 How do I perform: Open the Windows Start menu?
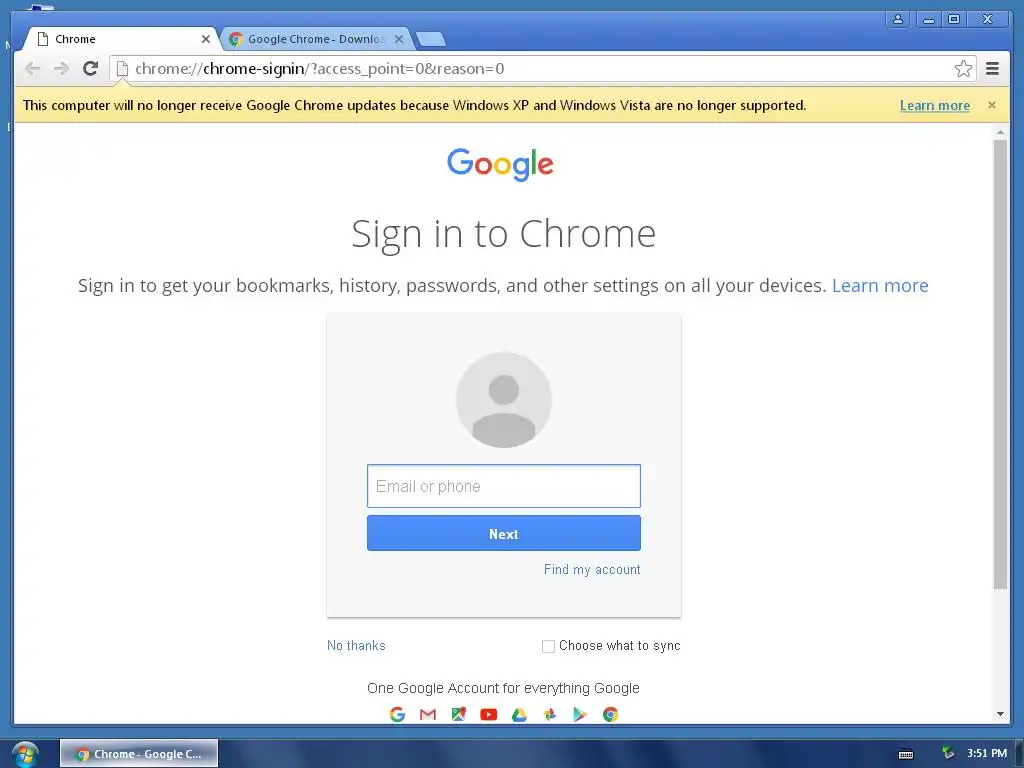[25, 754]
